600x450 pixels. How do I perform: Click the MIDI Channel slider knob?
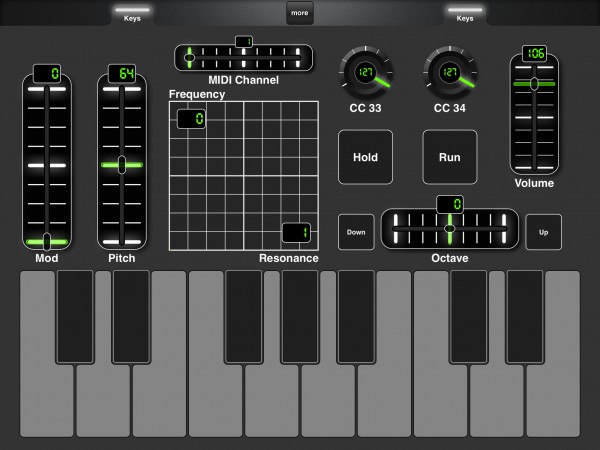(x=189, y=58)
